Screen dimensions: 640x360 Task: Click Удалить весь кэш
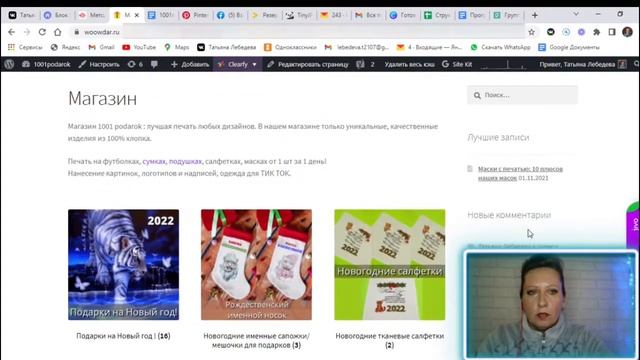(x=409, y=64)
